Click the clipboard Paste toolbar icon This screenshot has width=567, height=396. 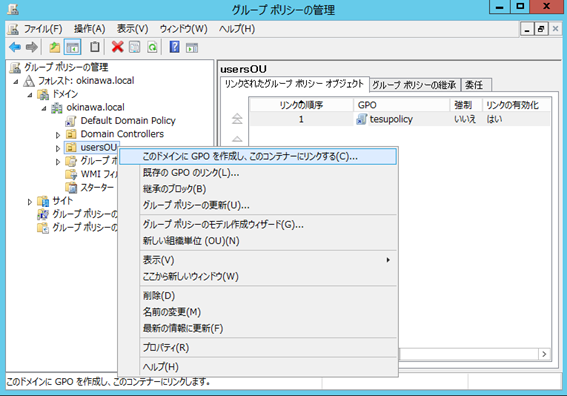click(x=94, y=47)
